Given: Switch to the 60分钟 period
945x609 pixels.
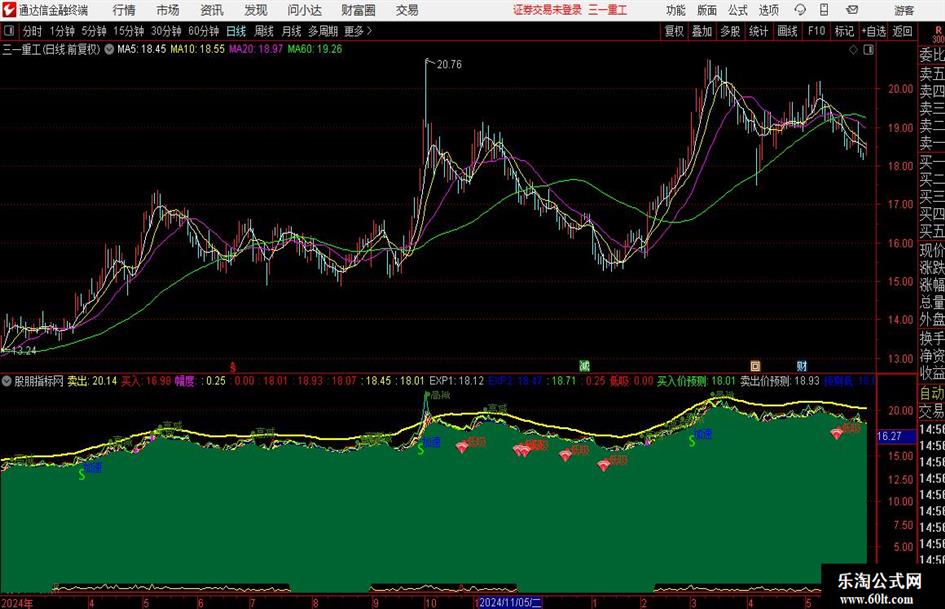Looking at the screenshot, I should [203, 31].
